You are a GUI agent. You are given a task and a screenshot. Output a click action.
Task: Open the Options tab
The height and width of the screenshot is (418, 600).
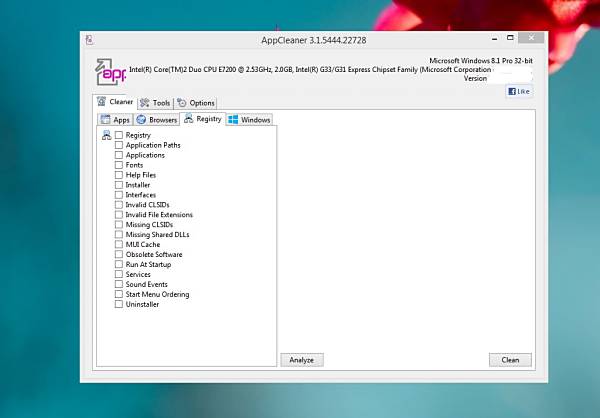click(x=196, y=103)
